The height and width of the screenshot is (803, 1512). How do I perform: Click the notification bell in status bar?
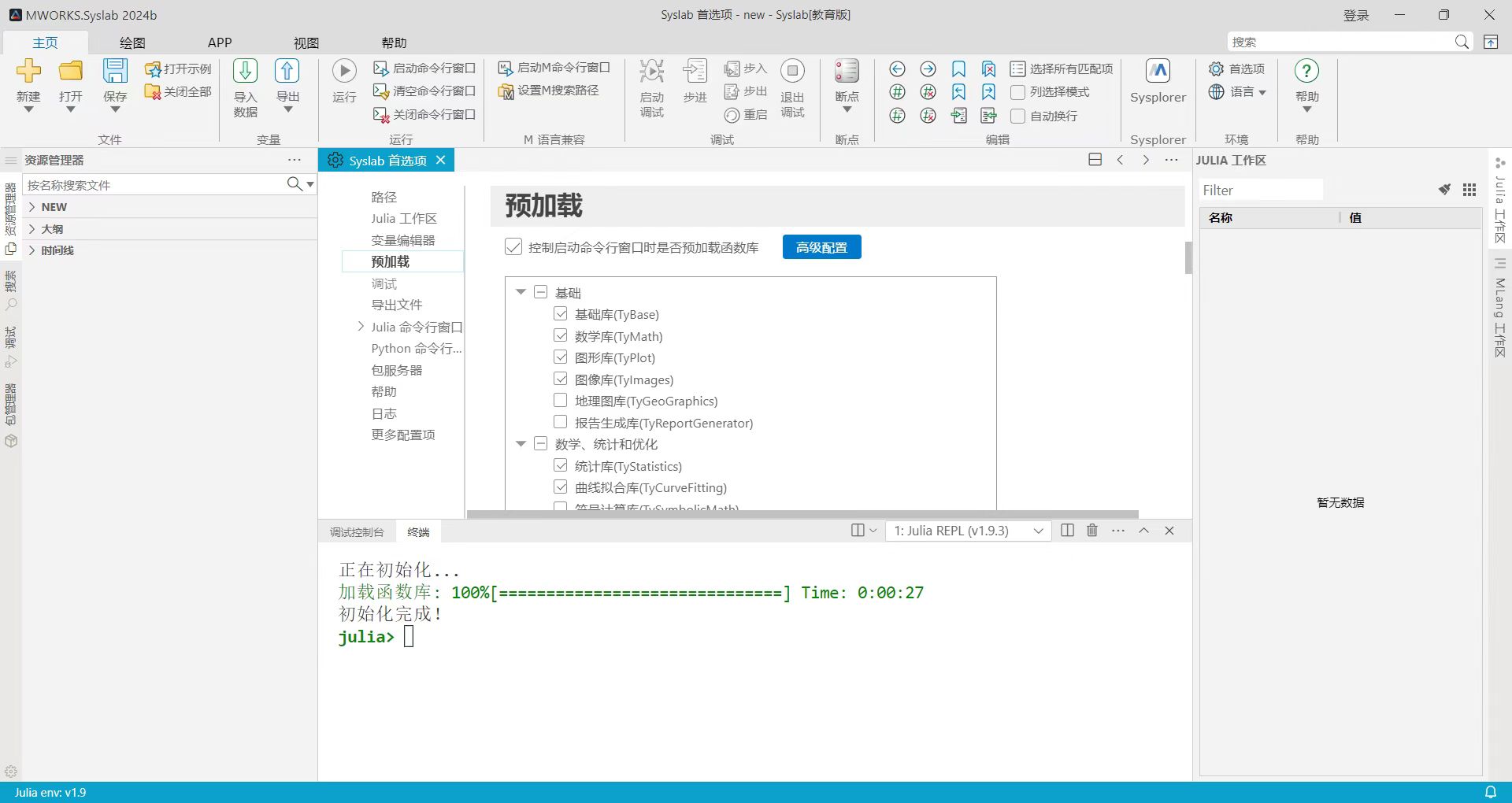point(1491,792)
